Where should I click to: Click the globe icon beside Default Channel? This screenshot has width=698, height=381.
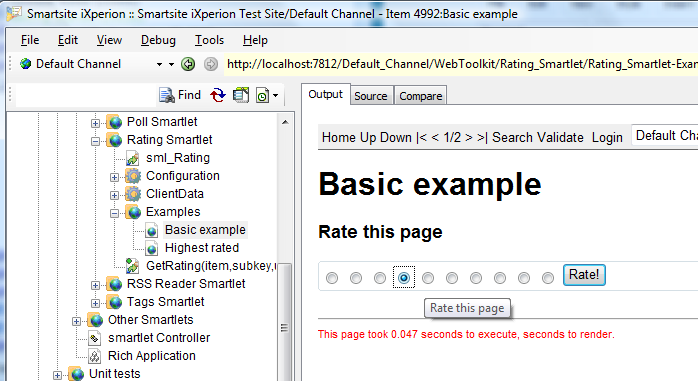25,64
